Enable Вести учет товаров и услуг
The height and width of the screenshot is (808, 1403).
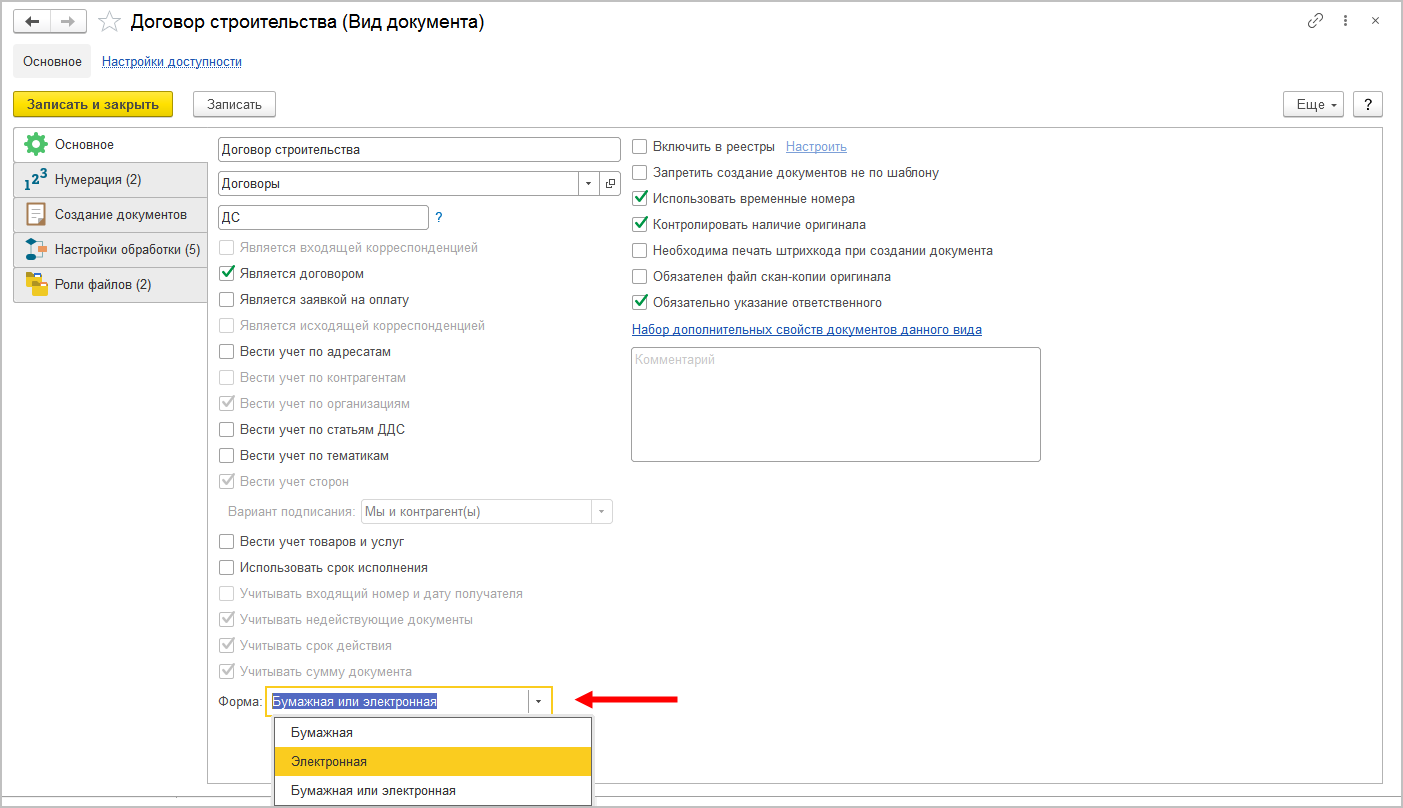pos(226,541)
